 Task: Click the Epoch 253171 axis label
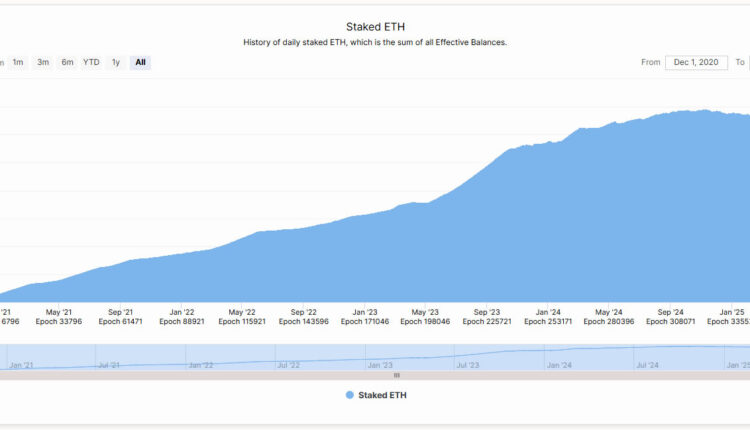(548, 322)
